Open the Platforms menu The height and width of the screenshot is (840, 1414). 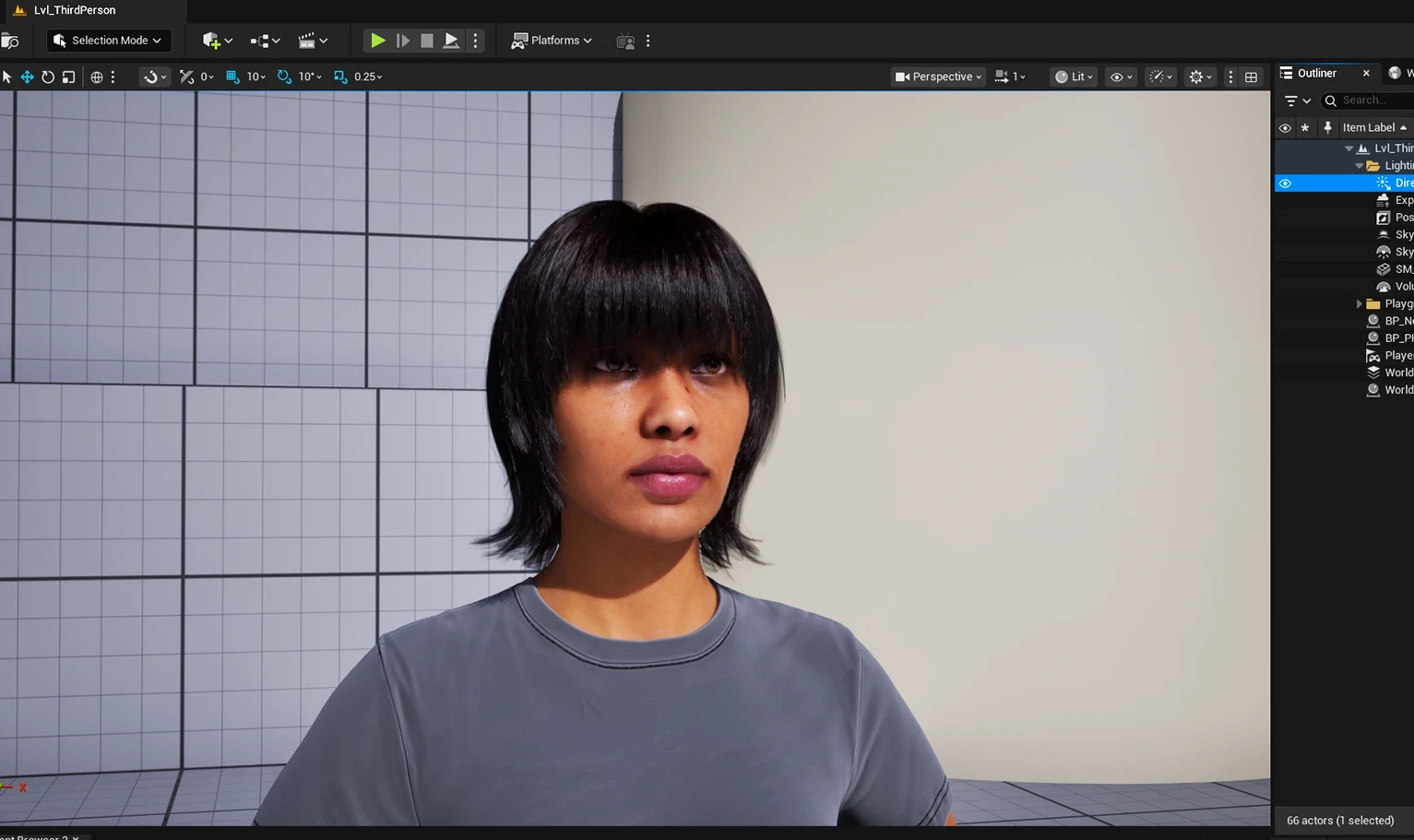552,41
